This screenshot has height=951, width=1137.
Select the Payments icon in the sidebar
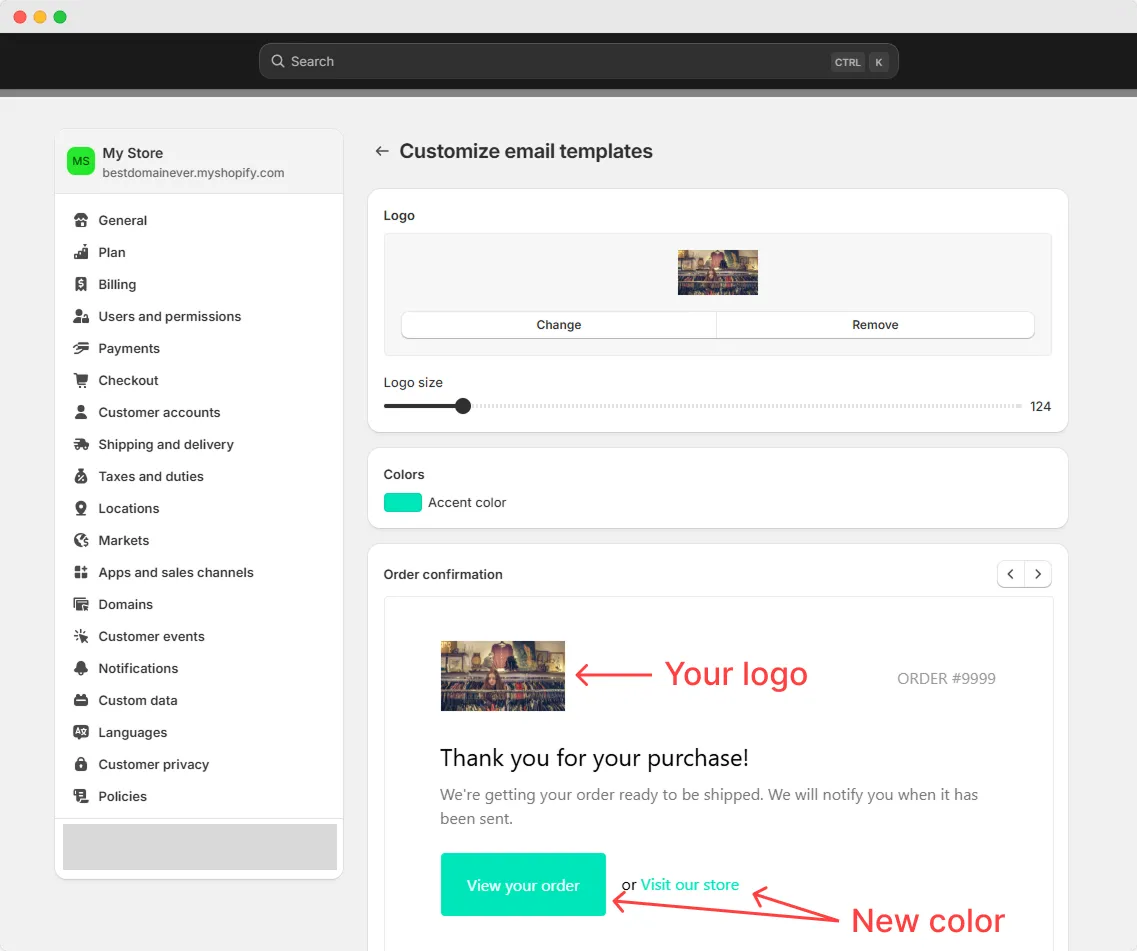(x=81, y=348)
